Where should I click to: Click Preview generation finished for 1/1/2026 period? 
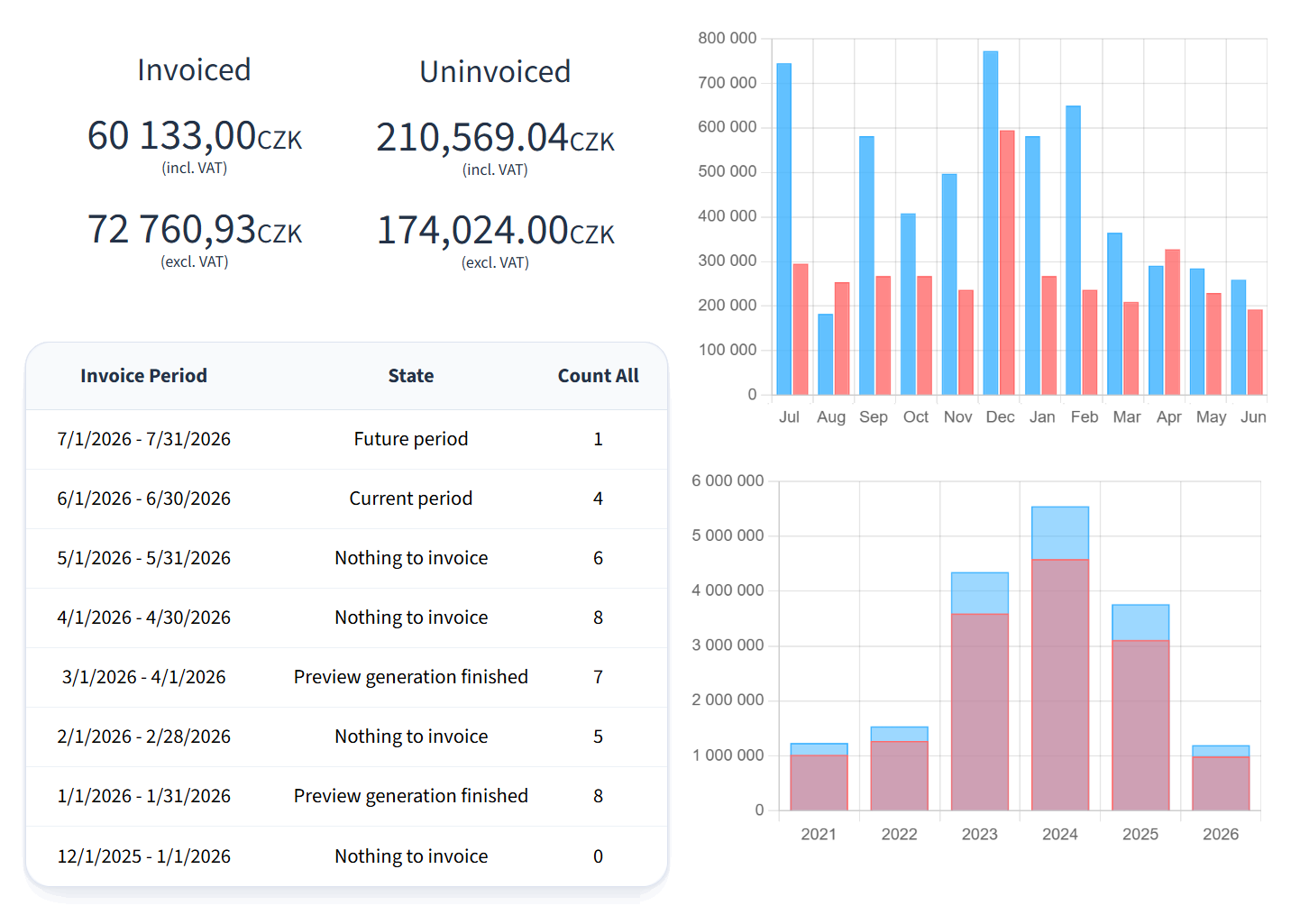pyautogui.click(x=411, y=796)
